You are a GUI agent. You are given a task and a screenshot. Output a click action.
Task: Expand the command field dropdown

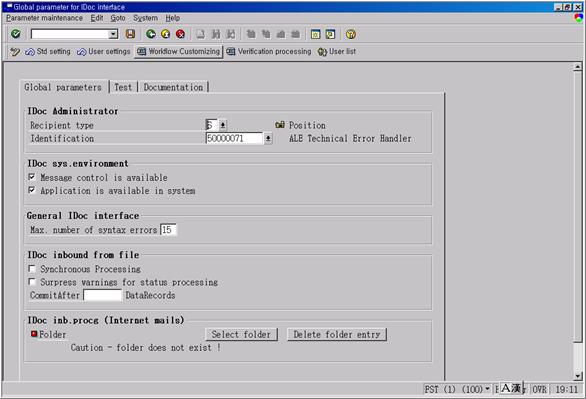pyautogui.click(x=113, y=34)
